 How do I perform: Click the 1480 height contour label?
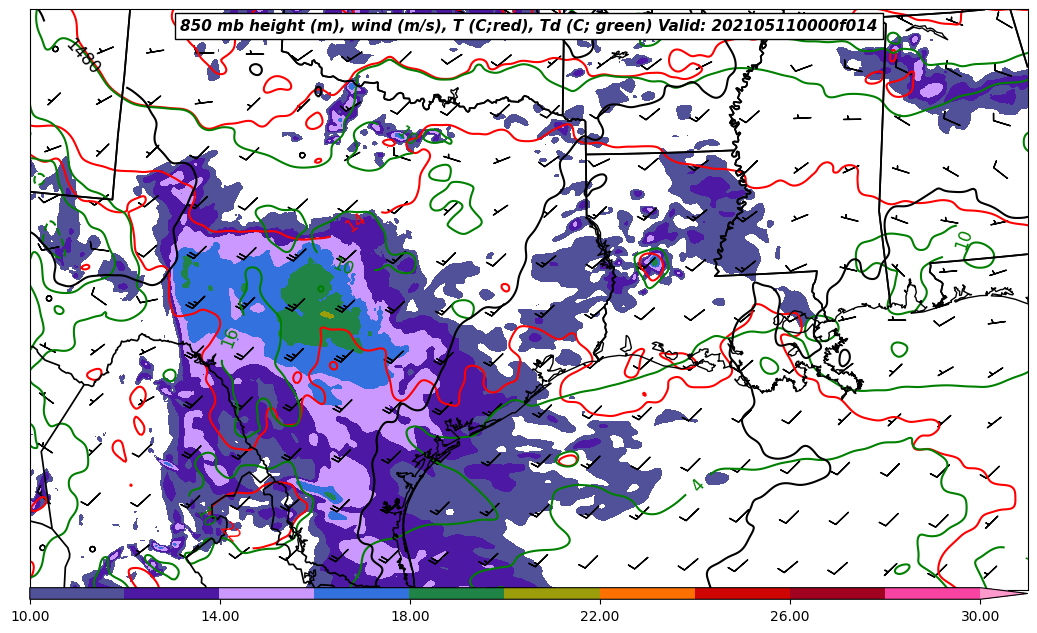(x=84, y=56)
